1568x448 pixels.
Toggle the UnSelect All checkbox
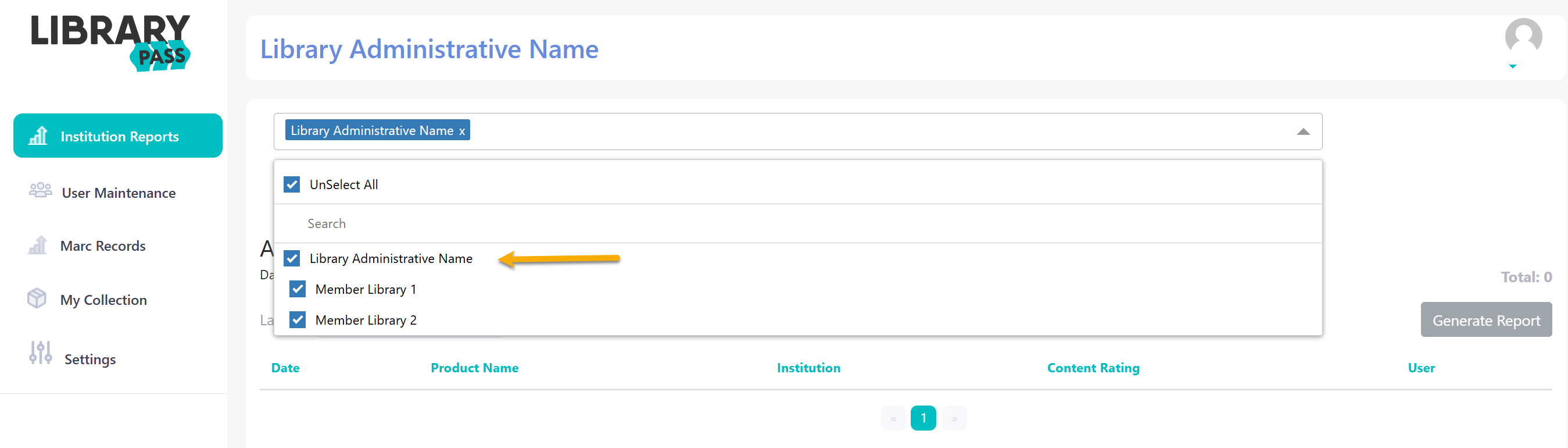pos(292,184)
